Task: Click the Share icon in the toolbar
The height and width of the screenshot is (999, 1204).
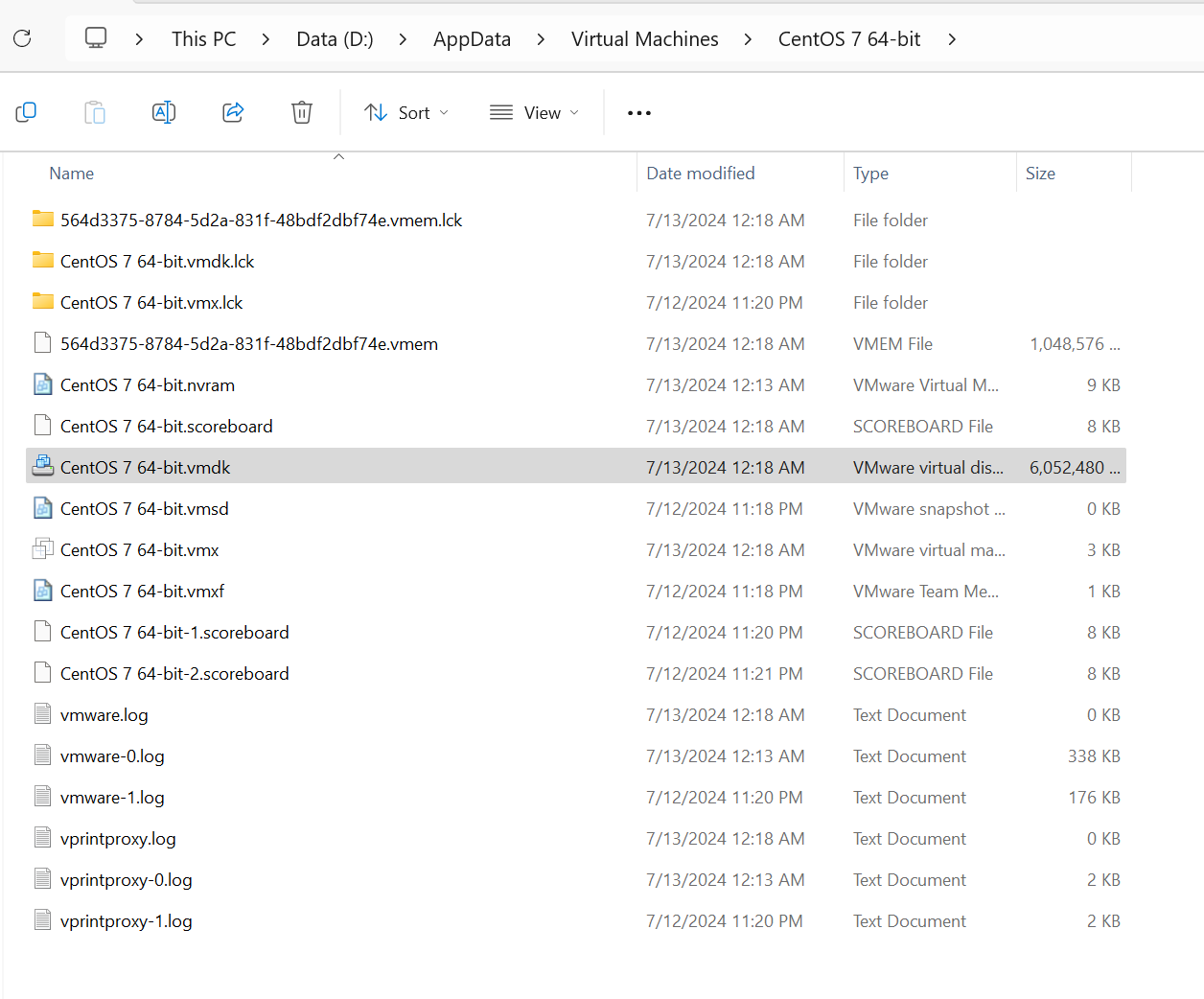Action: pos(233,112)
